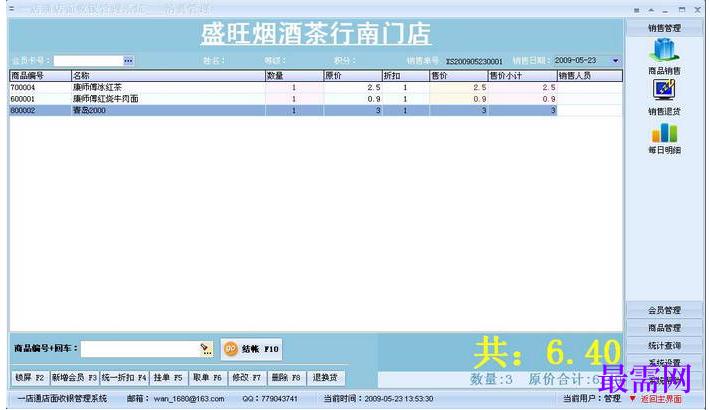Click the 销售人员 column header
710x410 pixels.
click(590, 76)
